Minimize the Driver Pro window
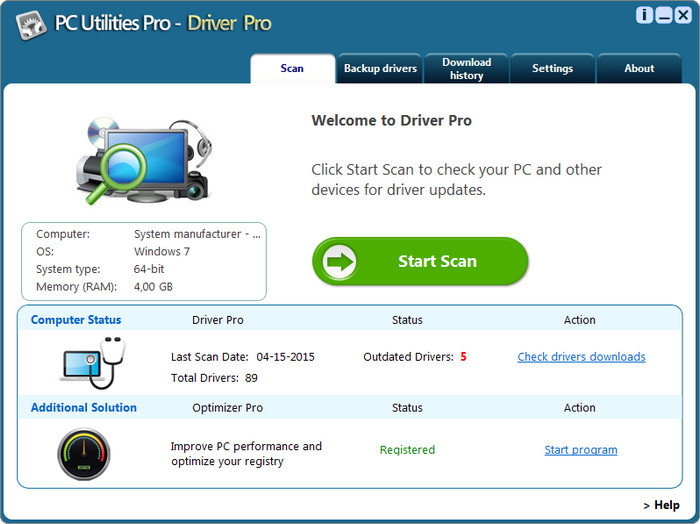700x524 pixels. tap(664, 15)
